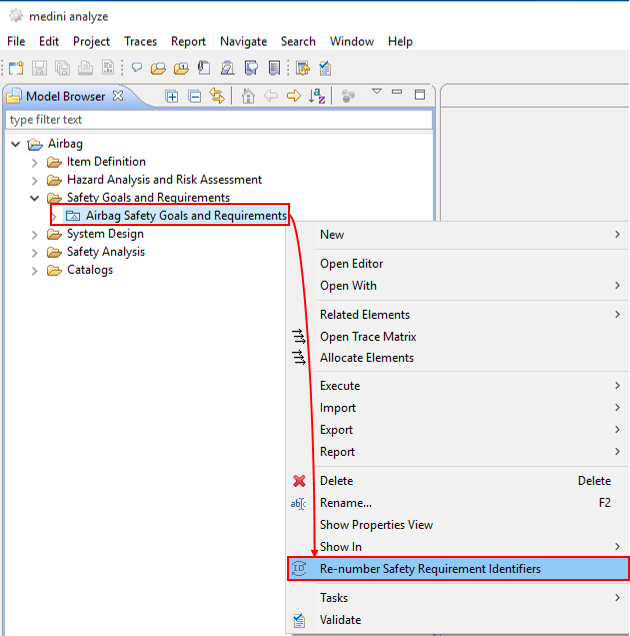Screen dimensions: 630x636
Task: Open the Execute submenu
Action: pyautogui.click(x=458, y=386)
